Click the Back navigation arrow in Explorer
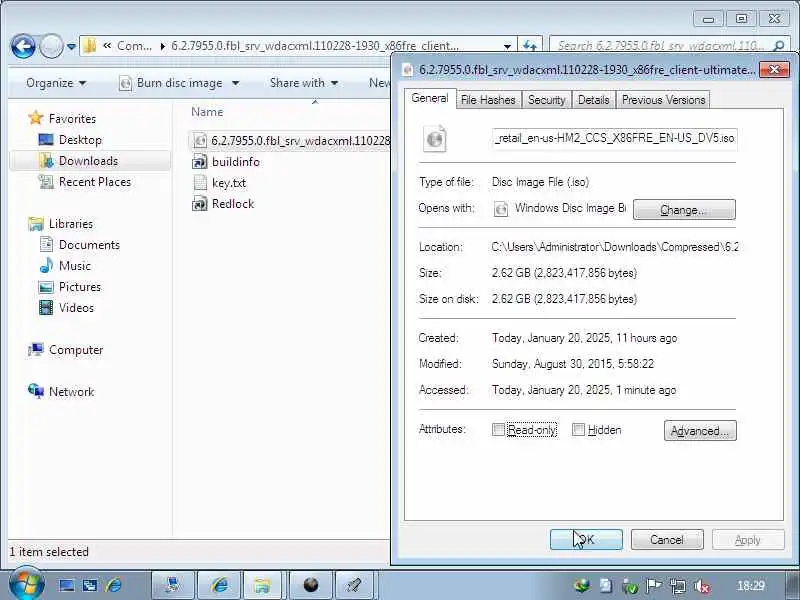800x600 pixels. 23,47
